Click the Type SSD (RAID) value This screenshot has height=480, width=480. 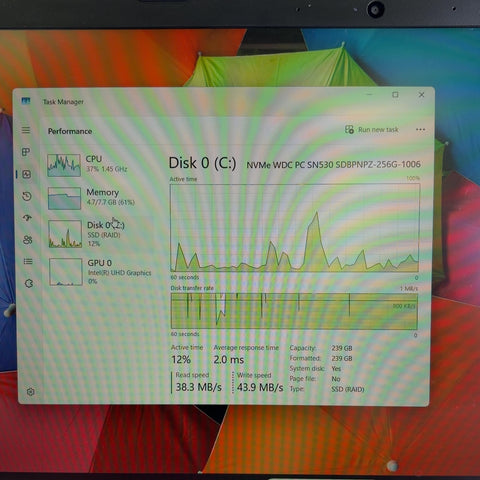tap(348, 389)
